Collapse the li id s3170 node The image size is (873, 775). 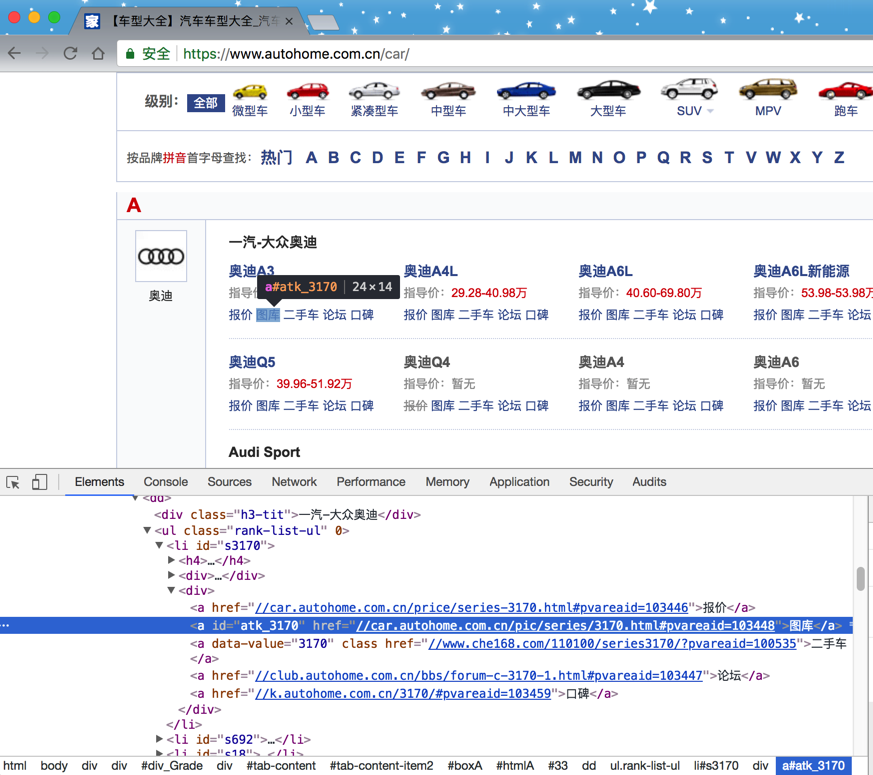(x=159, y=545)
